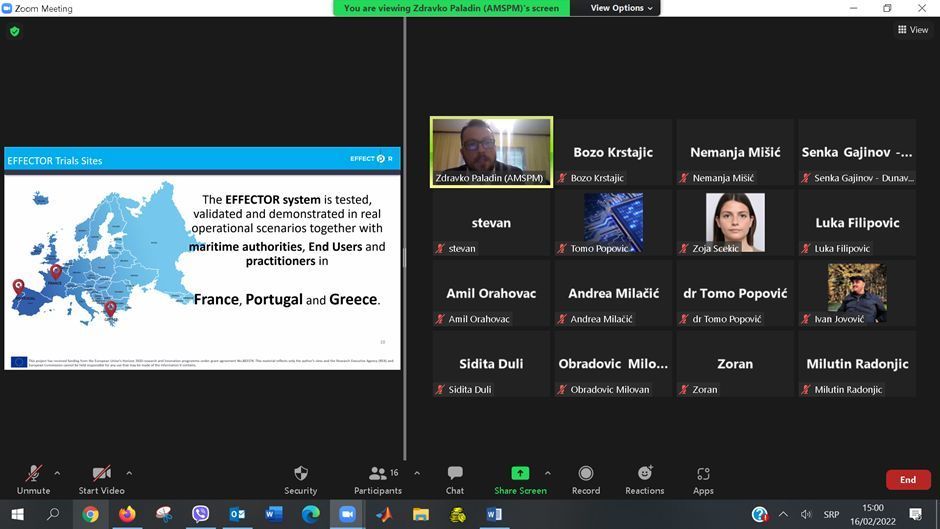Open the View Options dropdown
Viewport: 940px width, 529px height.
[x=621, y=8]
